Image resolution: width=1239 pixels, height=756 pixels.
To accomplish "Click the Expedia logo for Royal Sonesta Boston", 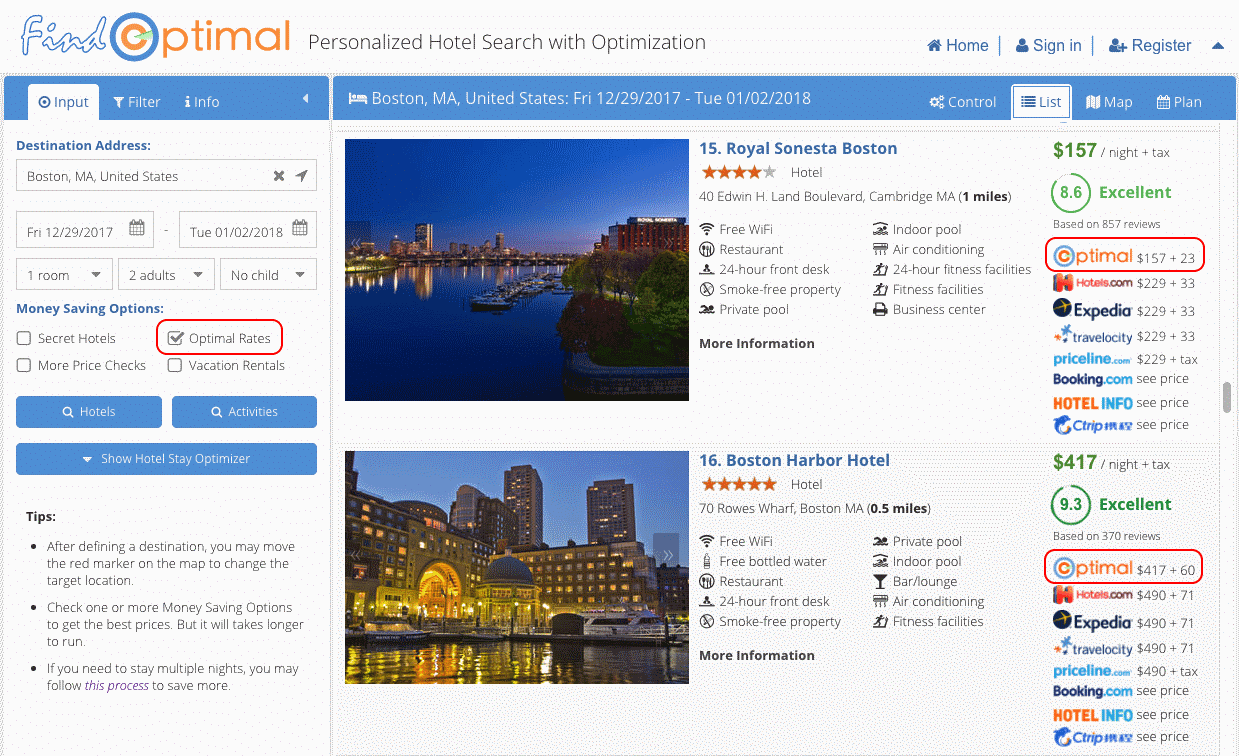I will tap(1093, 310).
